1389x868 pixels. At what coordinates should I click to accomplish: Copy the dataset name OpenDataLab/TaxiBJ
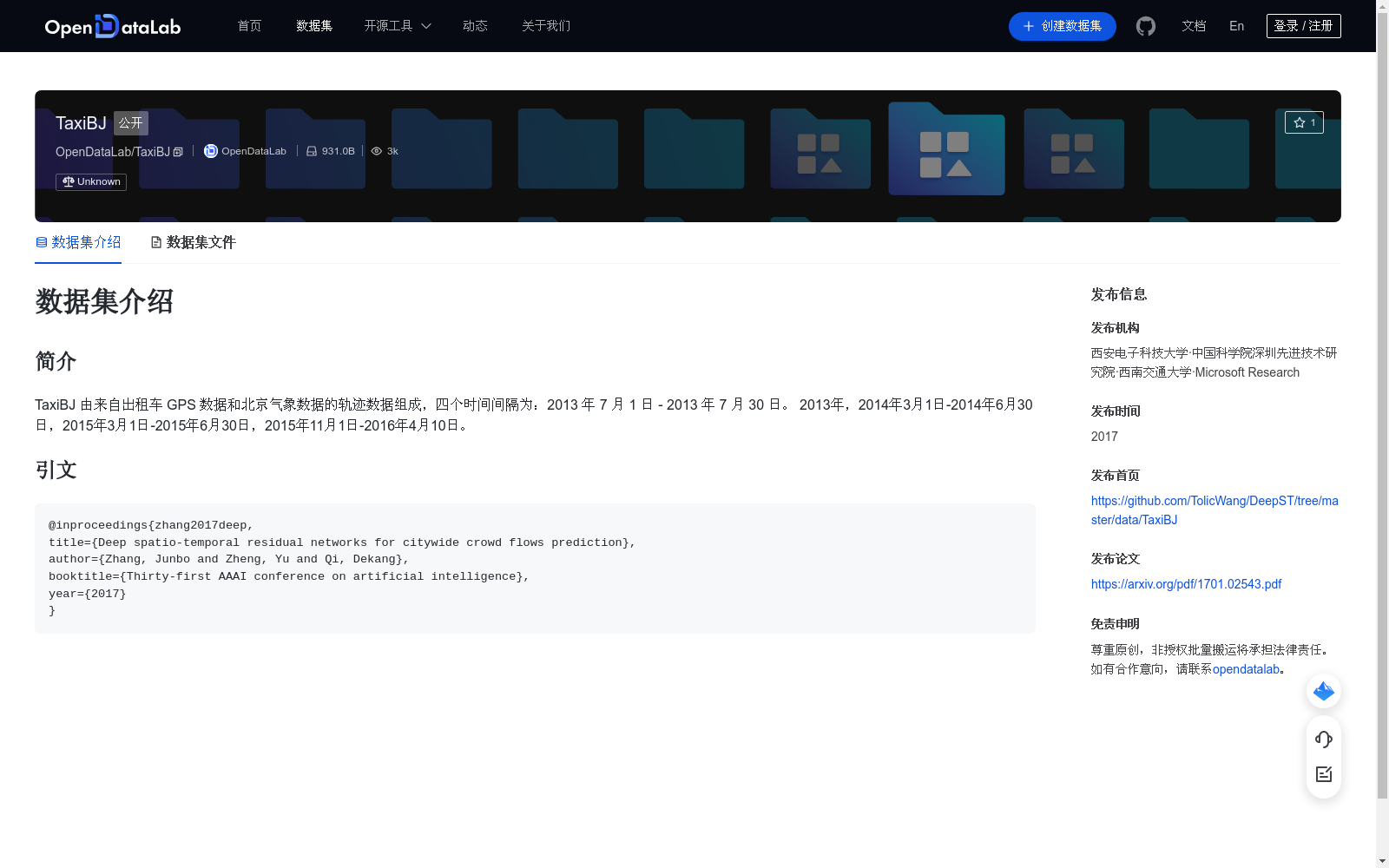tap(177, 151)
